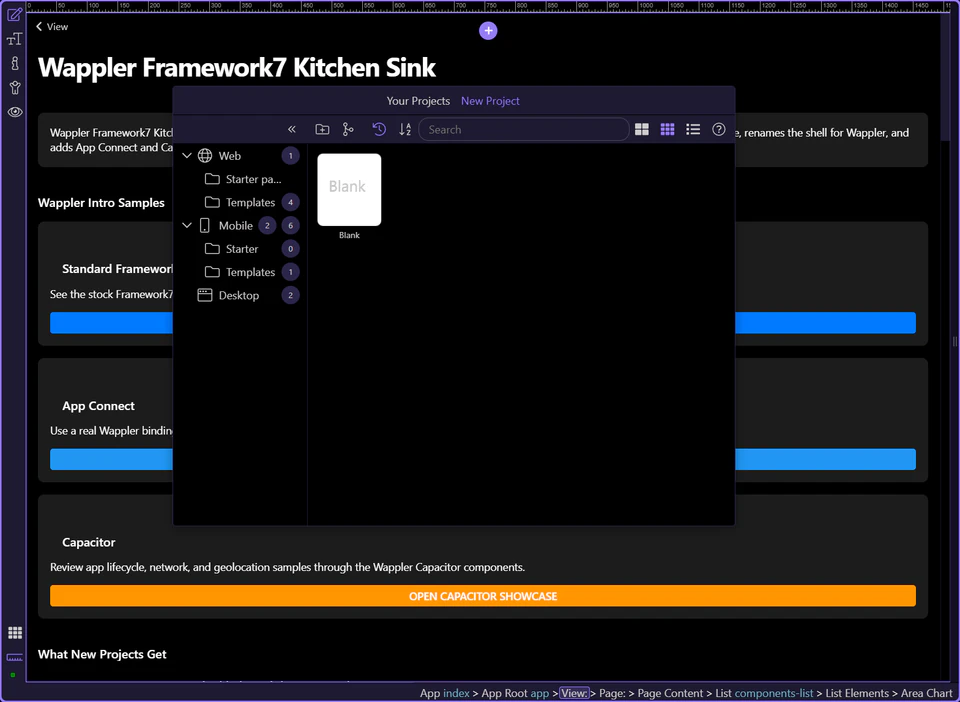This screenshot has width=960, height=702.
Task: Switch to small grid view
Action: coord(667,129)
